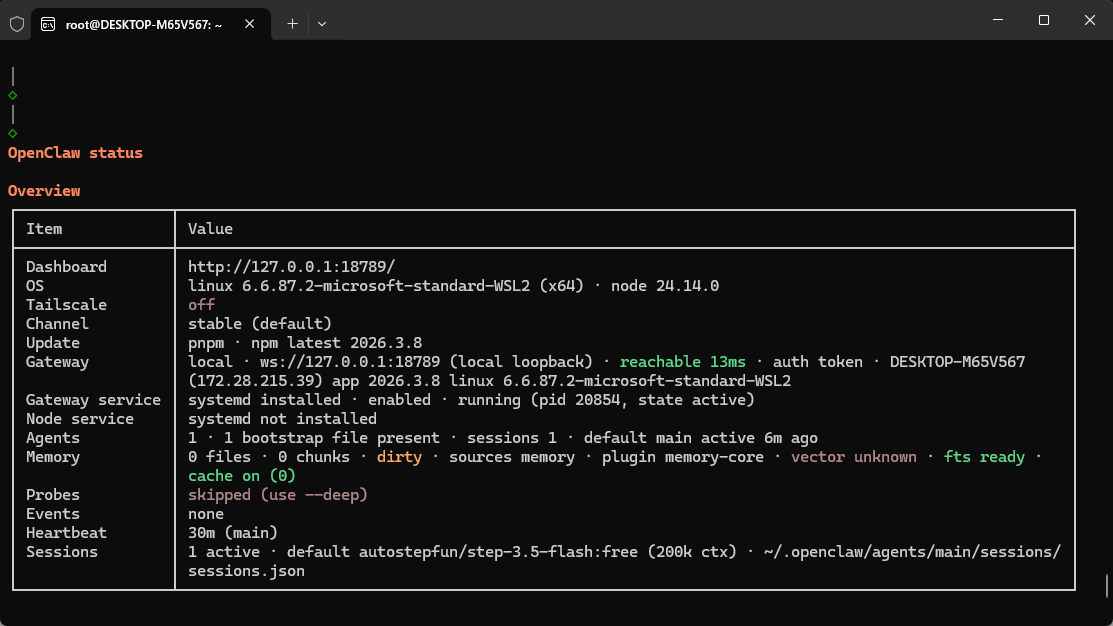Click the Value column header
This screenshot has width=1113, height=626.
click(210, 229)
